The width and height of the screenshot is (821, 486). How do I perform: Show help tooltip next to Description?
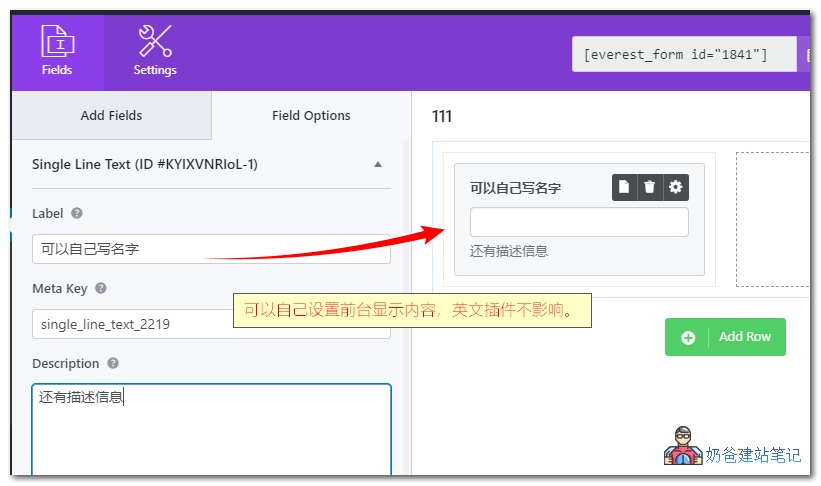pyautogui.click(x=113, y=363)
